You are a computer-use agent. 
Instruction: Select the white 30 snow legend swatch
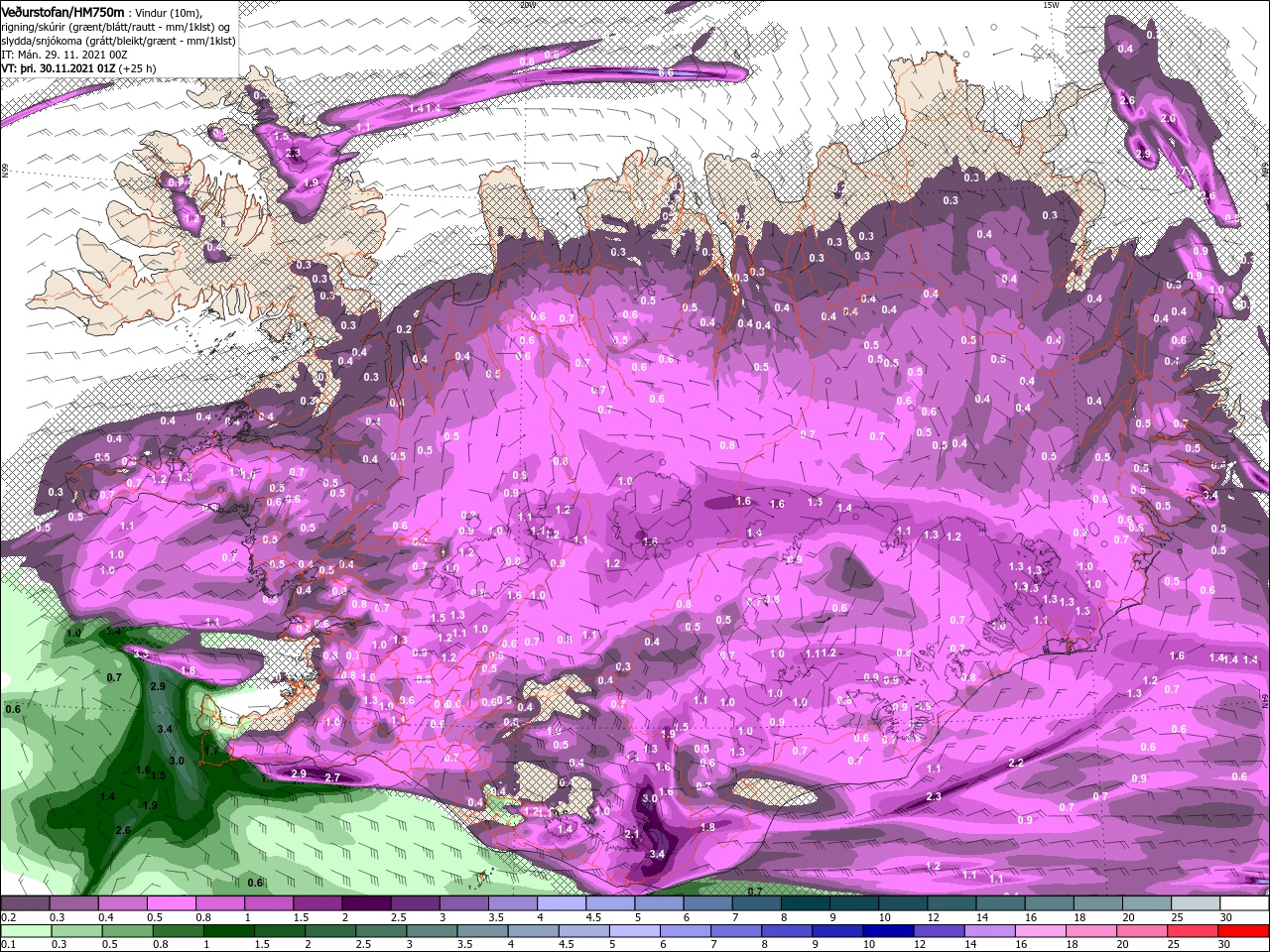pos(1244,903)
